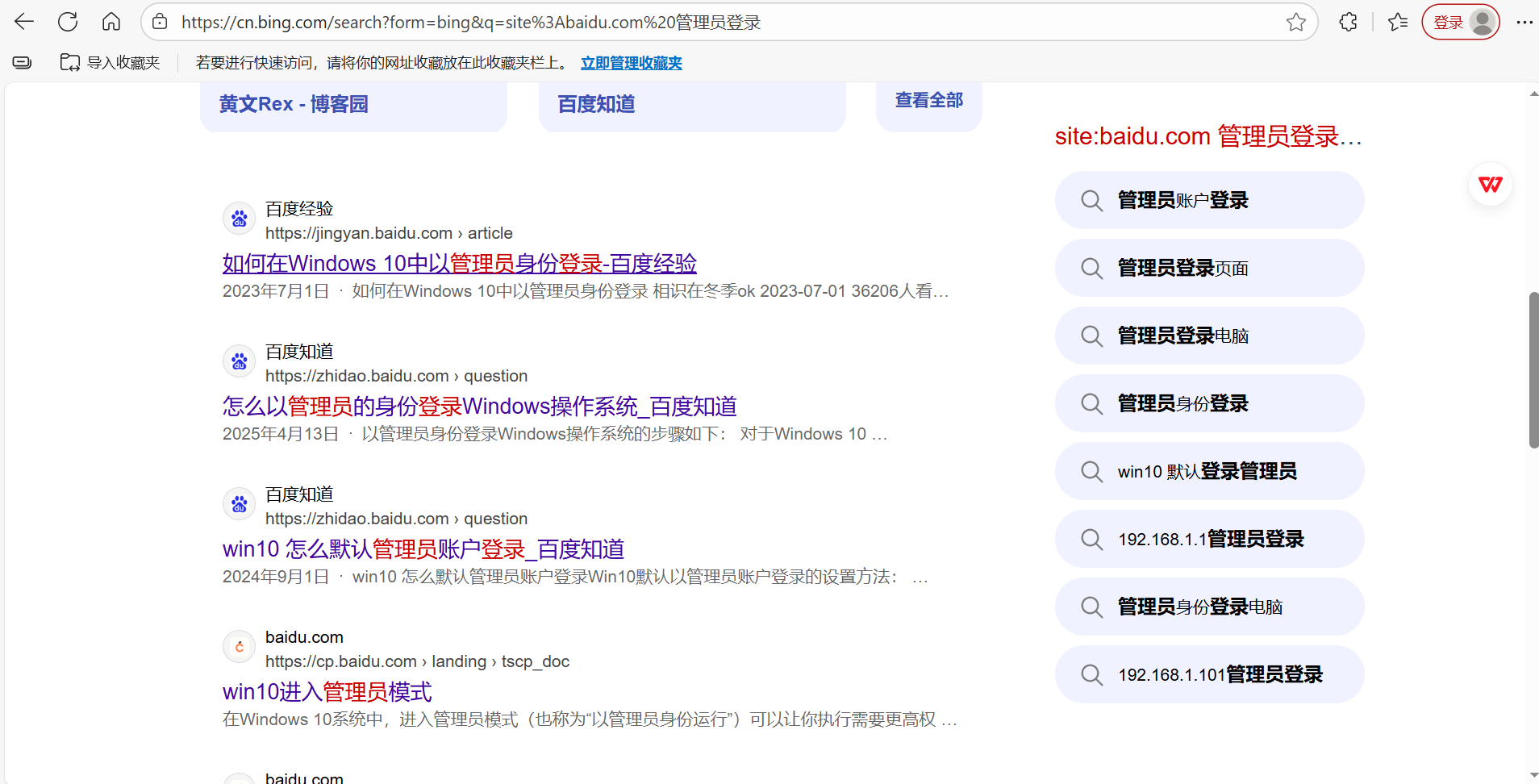Search related query 管理员登录页面
Image resolution: width=1539 pixels, height=784 pixels.
[1209, 268]
